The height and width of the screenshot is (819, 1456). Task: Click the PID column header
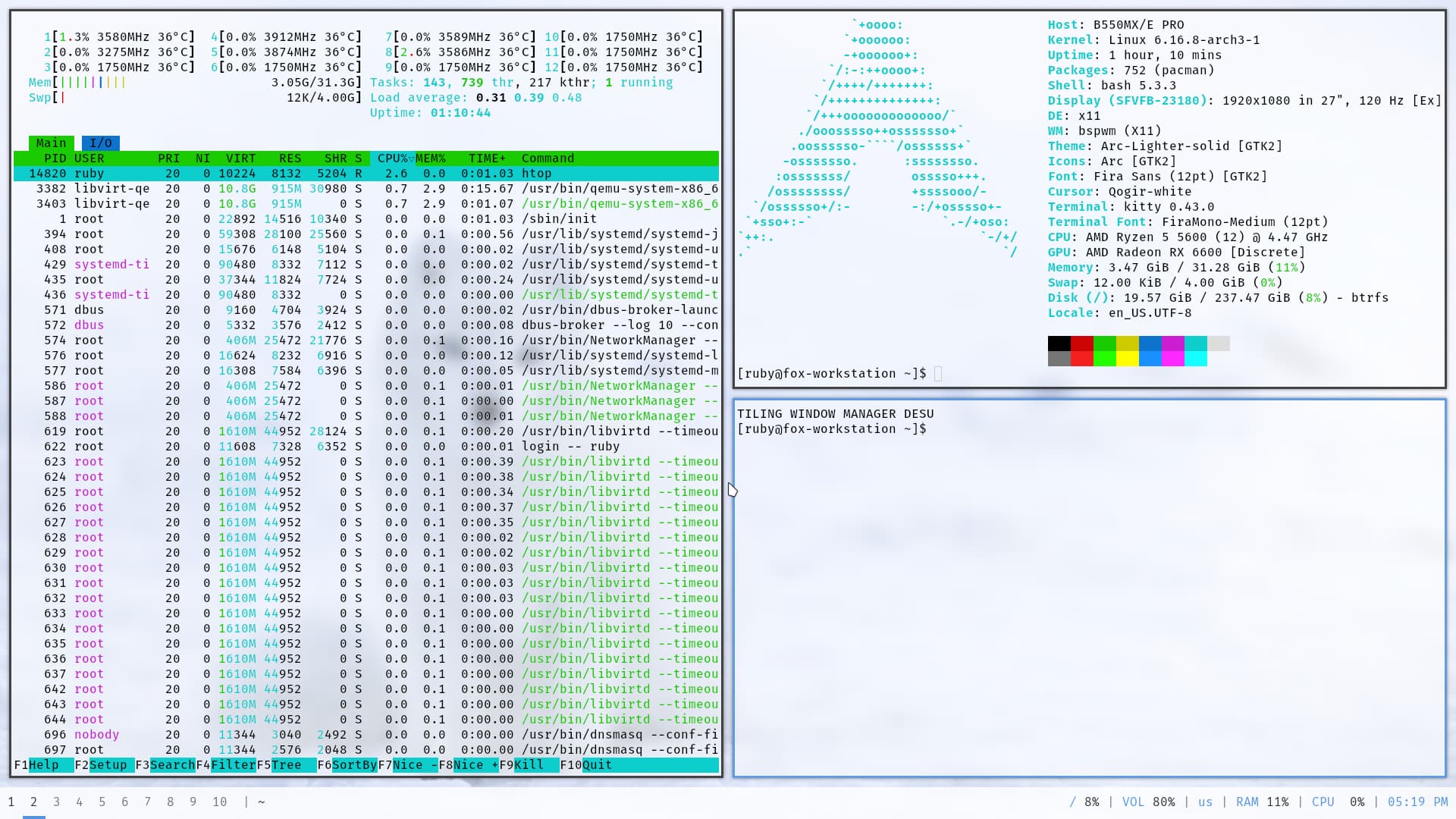[55, 158]
